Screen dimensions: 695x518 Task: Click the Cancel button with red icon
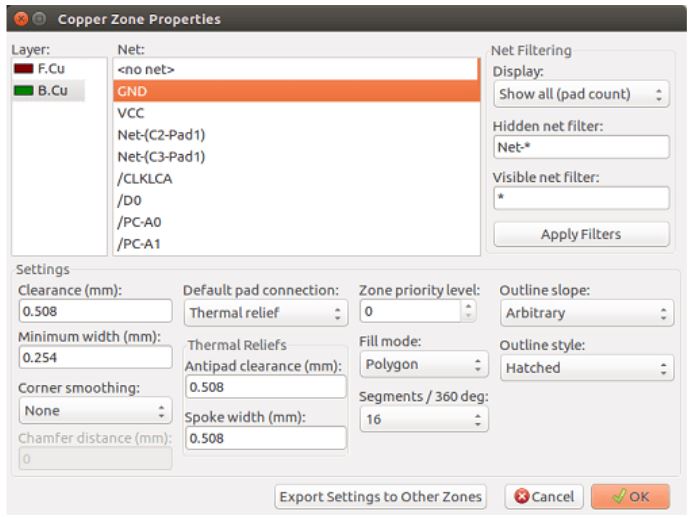(544, 497)
